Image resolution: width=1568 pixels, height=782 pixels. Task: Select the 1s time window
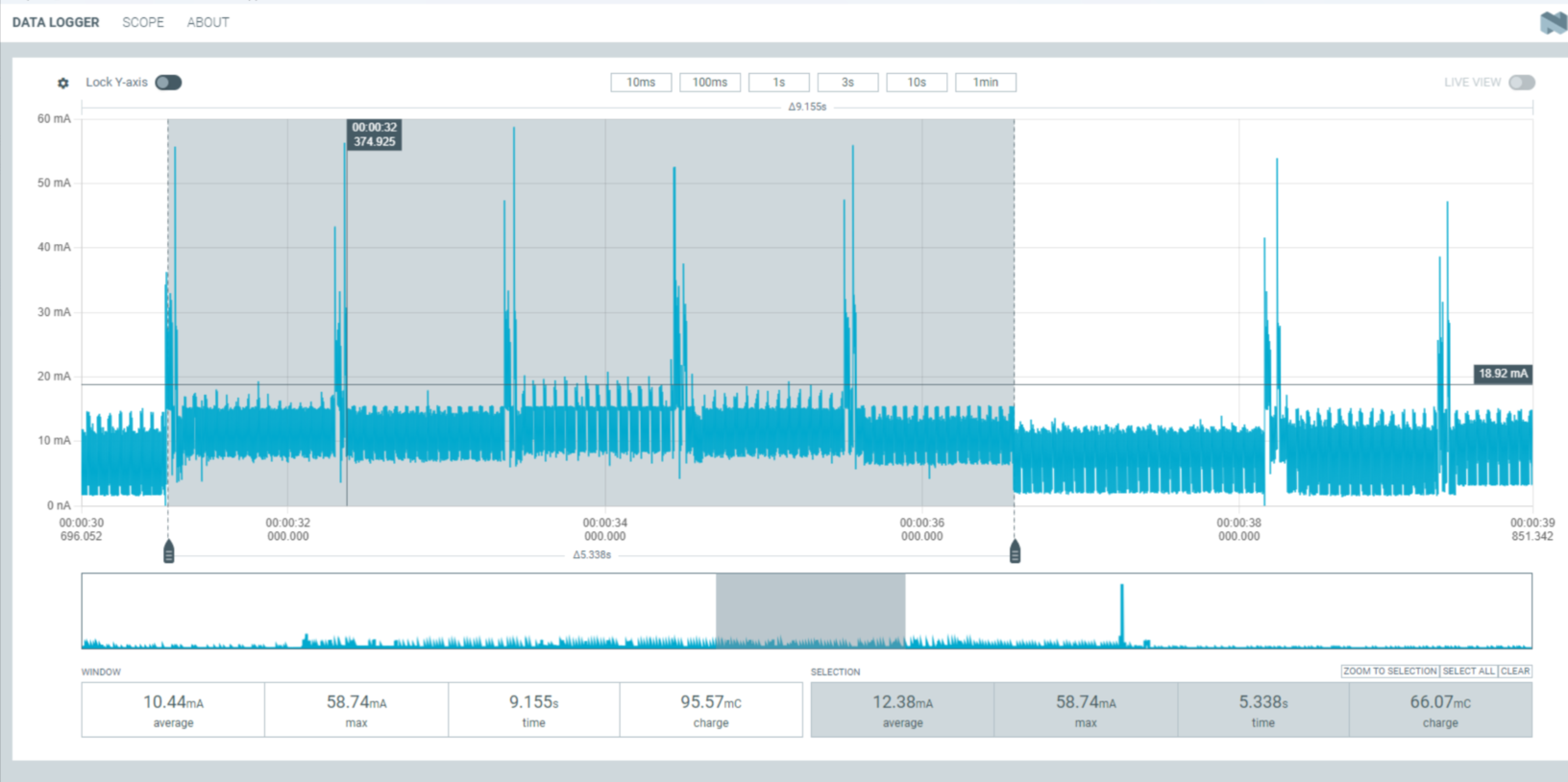(779, 83)
